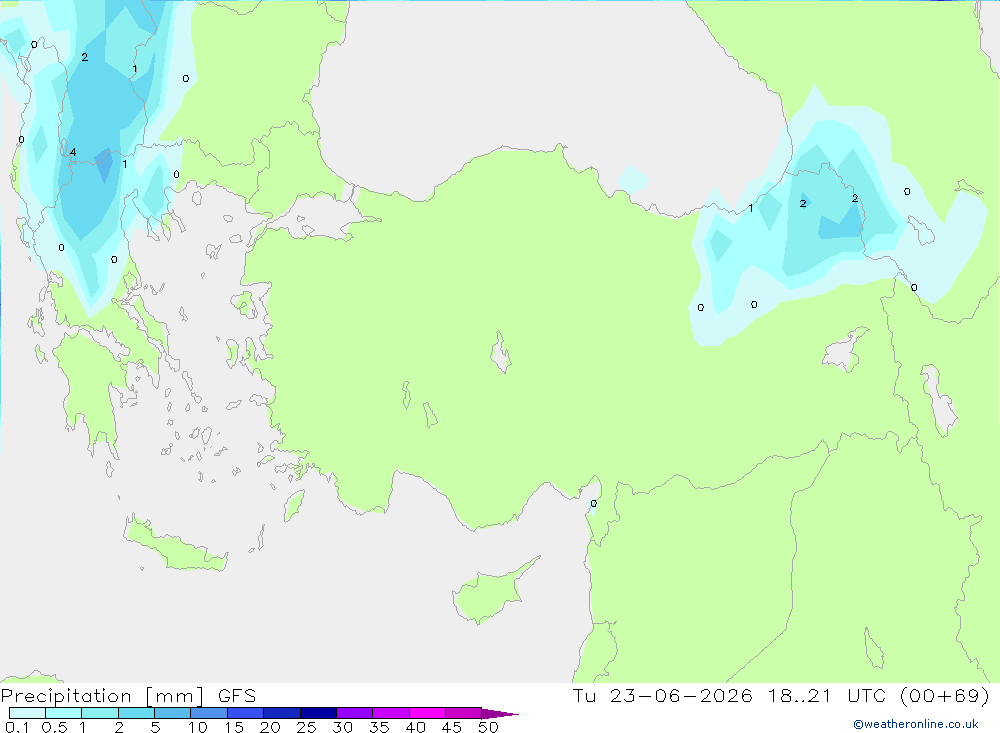Click the 35–40 mm legend color box
The image size is (1000, 733).
tap(390, 713)
